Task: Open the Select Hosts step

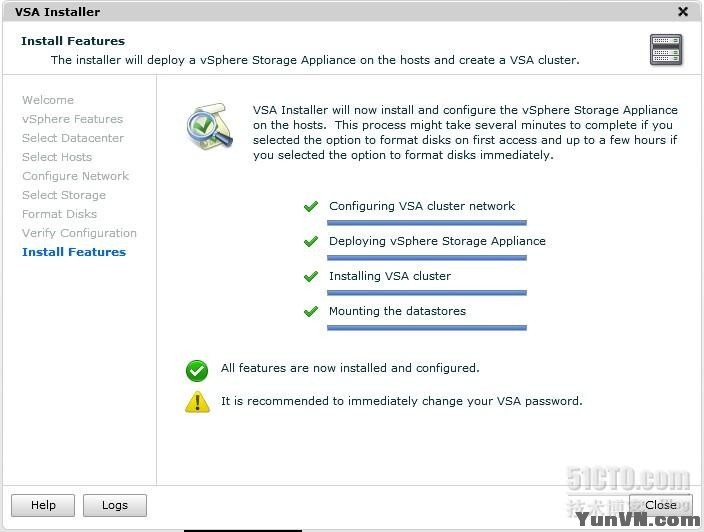Action: tap(57, 157)
